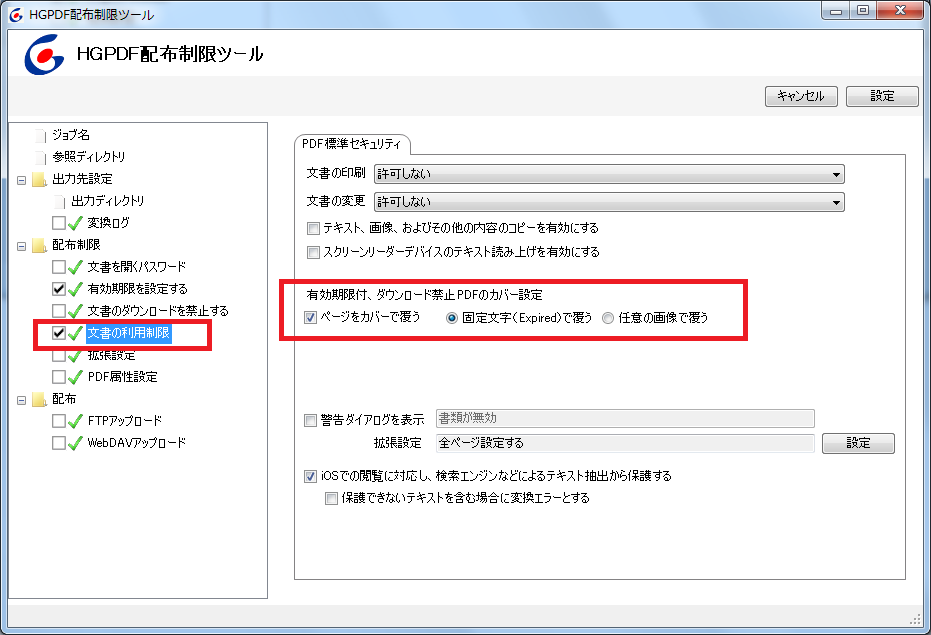Image resolution: width=931 pixels, height=635 pixels.
Task: Click the window resize grip in status bar
Action: click(x=915, y=620)
